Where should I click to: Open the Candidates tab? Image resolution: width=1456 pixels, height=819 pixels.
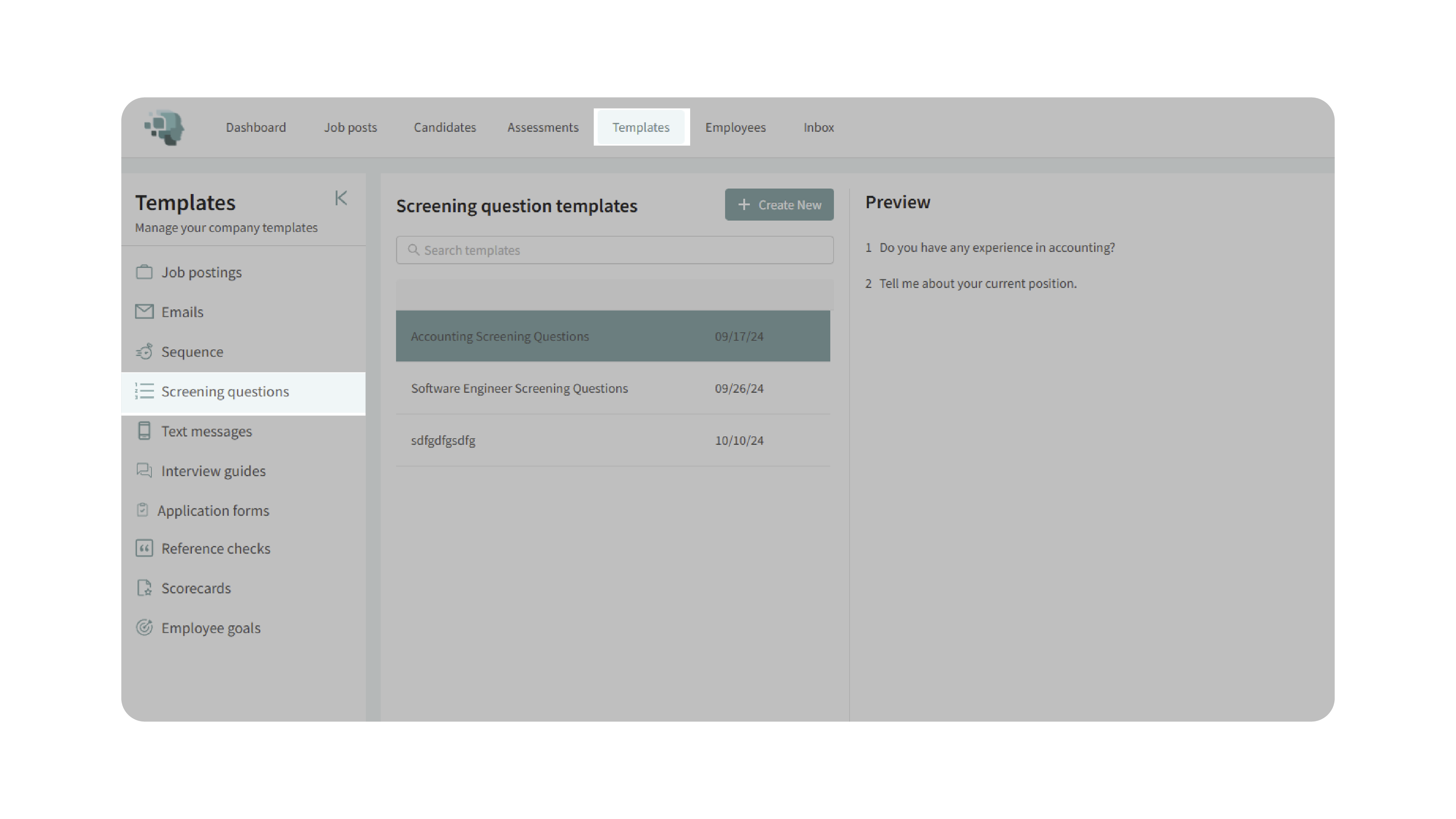pos(445,127)
